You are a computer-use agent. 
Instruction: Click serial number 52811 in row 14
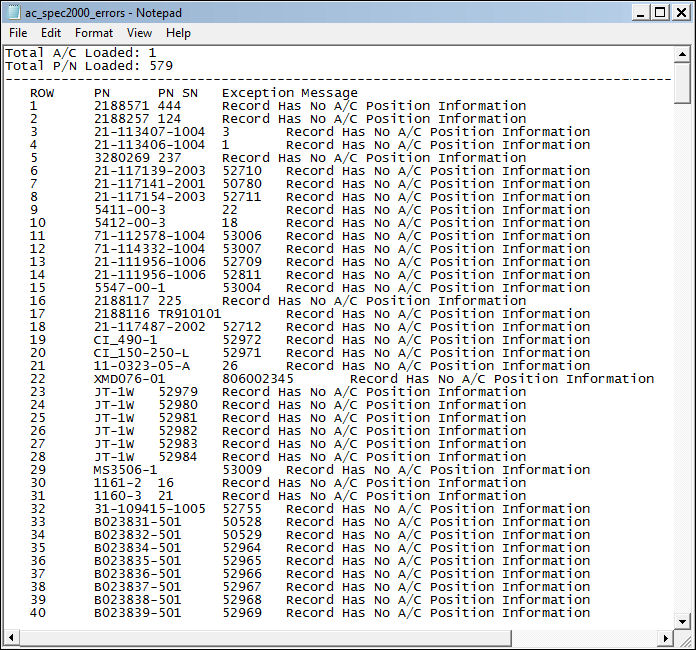click(x=242, y=274)
